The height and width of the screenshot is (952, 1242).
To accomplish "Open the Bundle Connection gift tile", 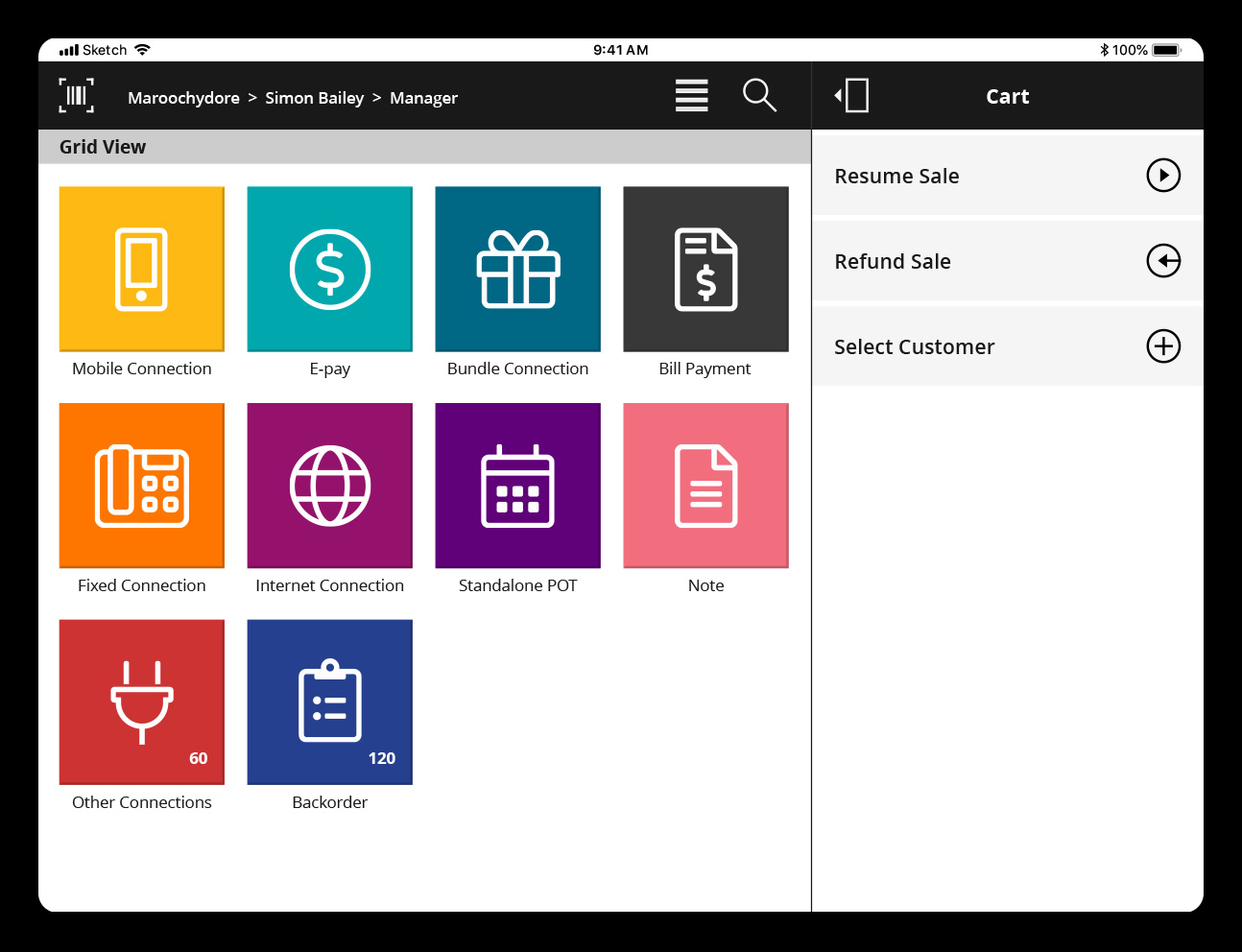I will pos(518,270).
